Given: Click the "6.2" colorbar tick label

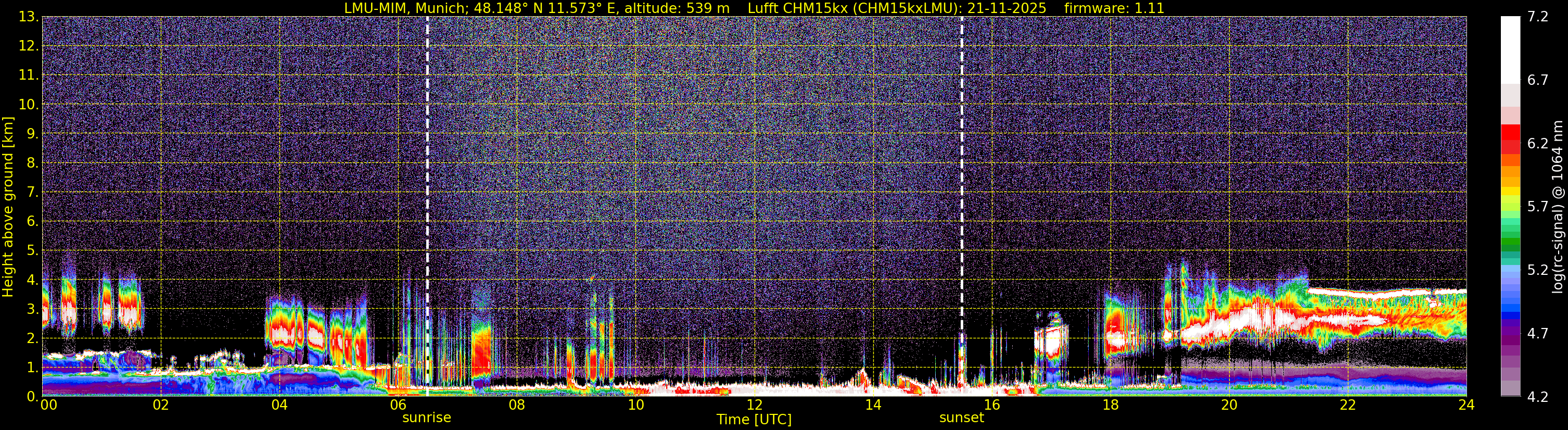Looking at the screenshot, I should click(x=1538, y=144).
